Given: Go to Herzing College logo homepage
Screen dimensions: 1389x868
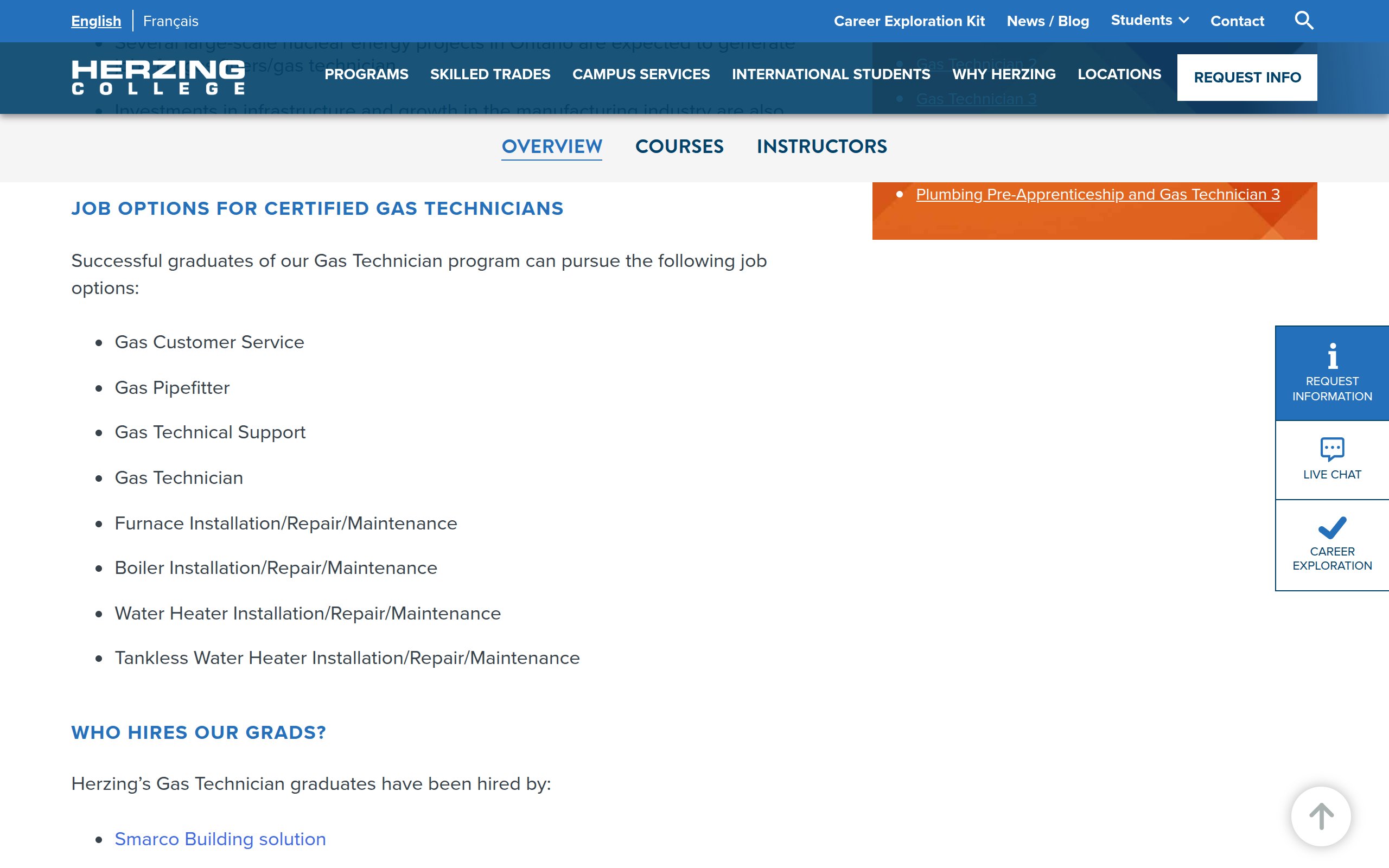Looking at the screenshot, I should pyautogui.click(x=158, y=77).
